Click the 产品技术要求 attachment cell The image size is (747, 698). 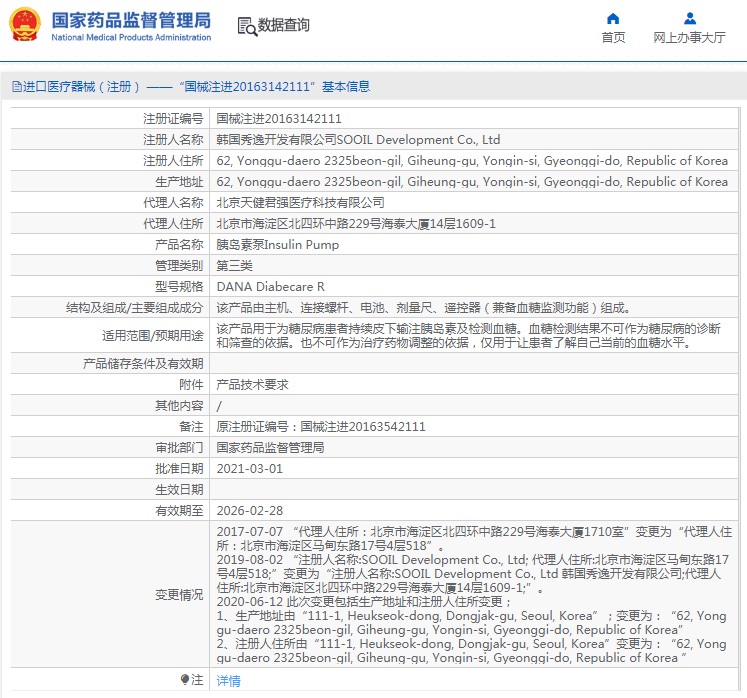tap(252, 385)
